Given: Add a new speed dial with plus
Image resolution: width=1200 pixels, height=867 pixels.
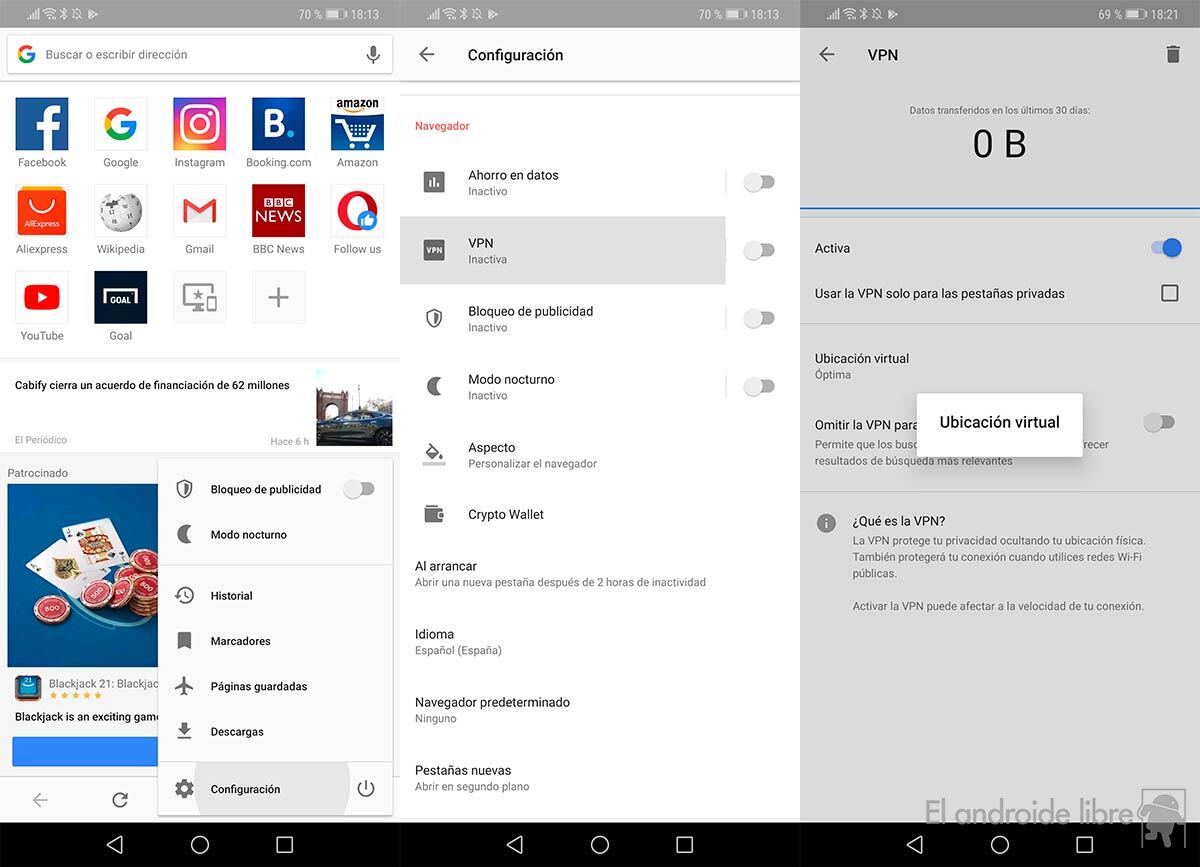Looking at the screenshot, I should click(278, 297).
